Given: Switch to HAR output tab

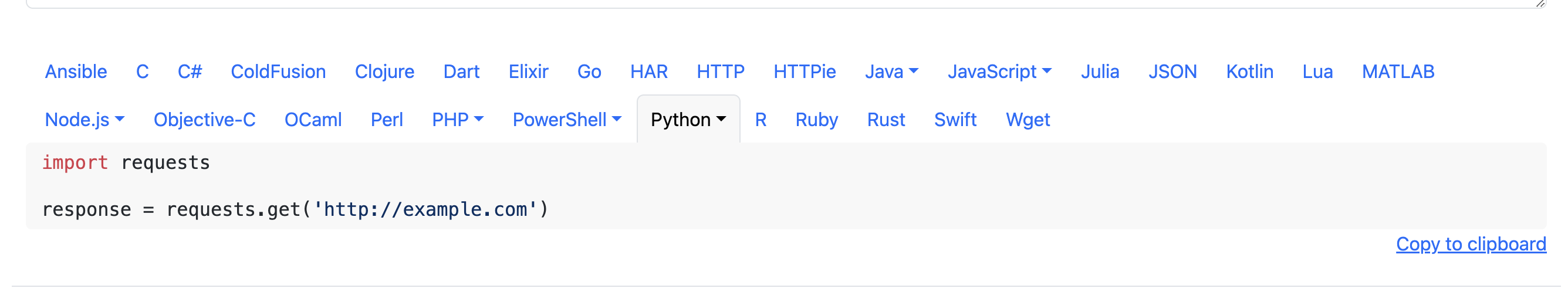Looking at the screenshot, I should [x=649, y=72].
